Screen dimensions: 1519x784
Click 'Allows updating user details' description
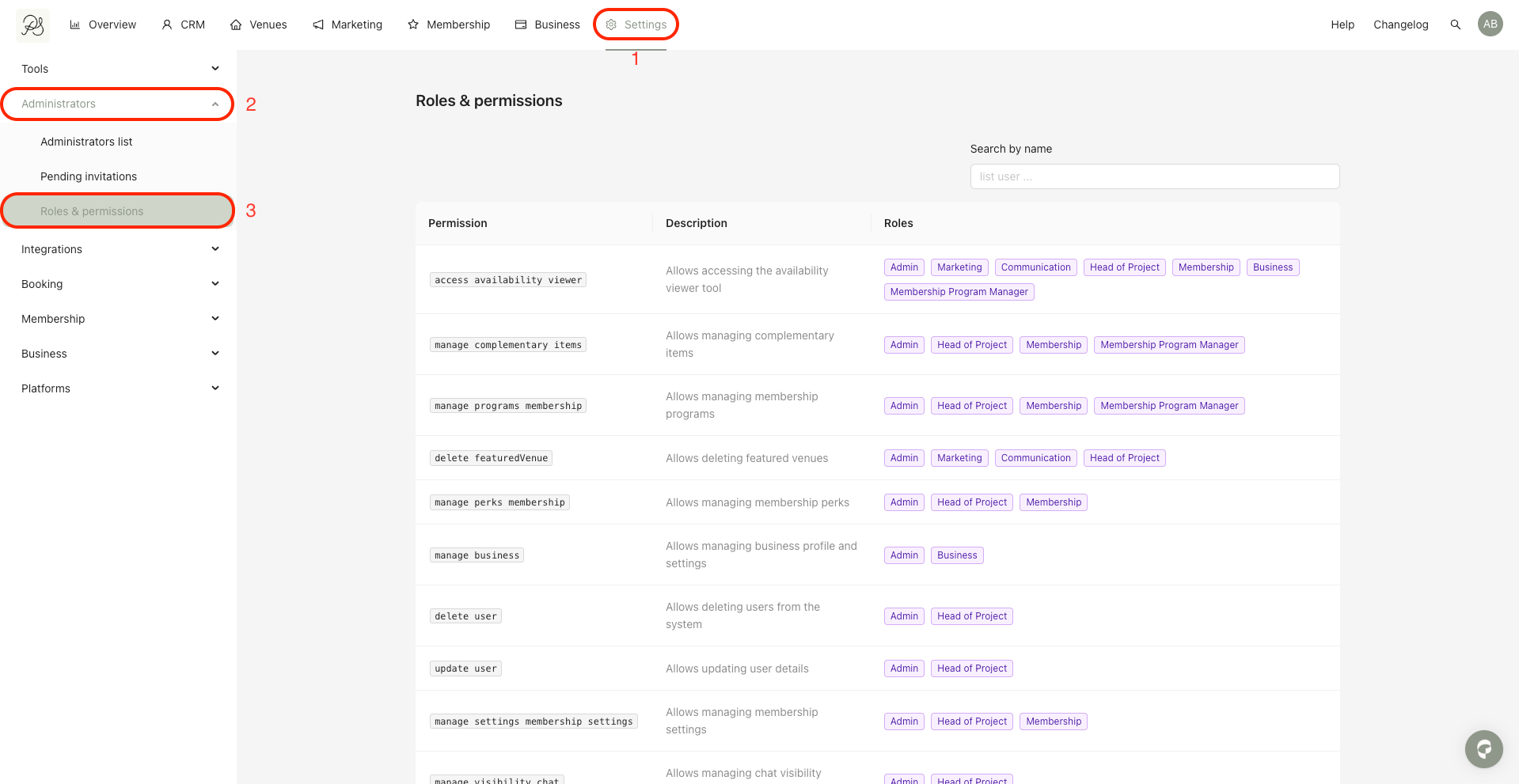click(737, 668)
